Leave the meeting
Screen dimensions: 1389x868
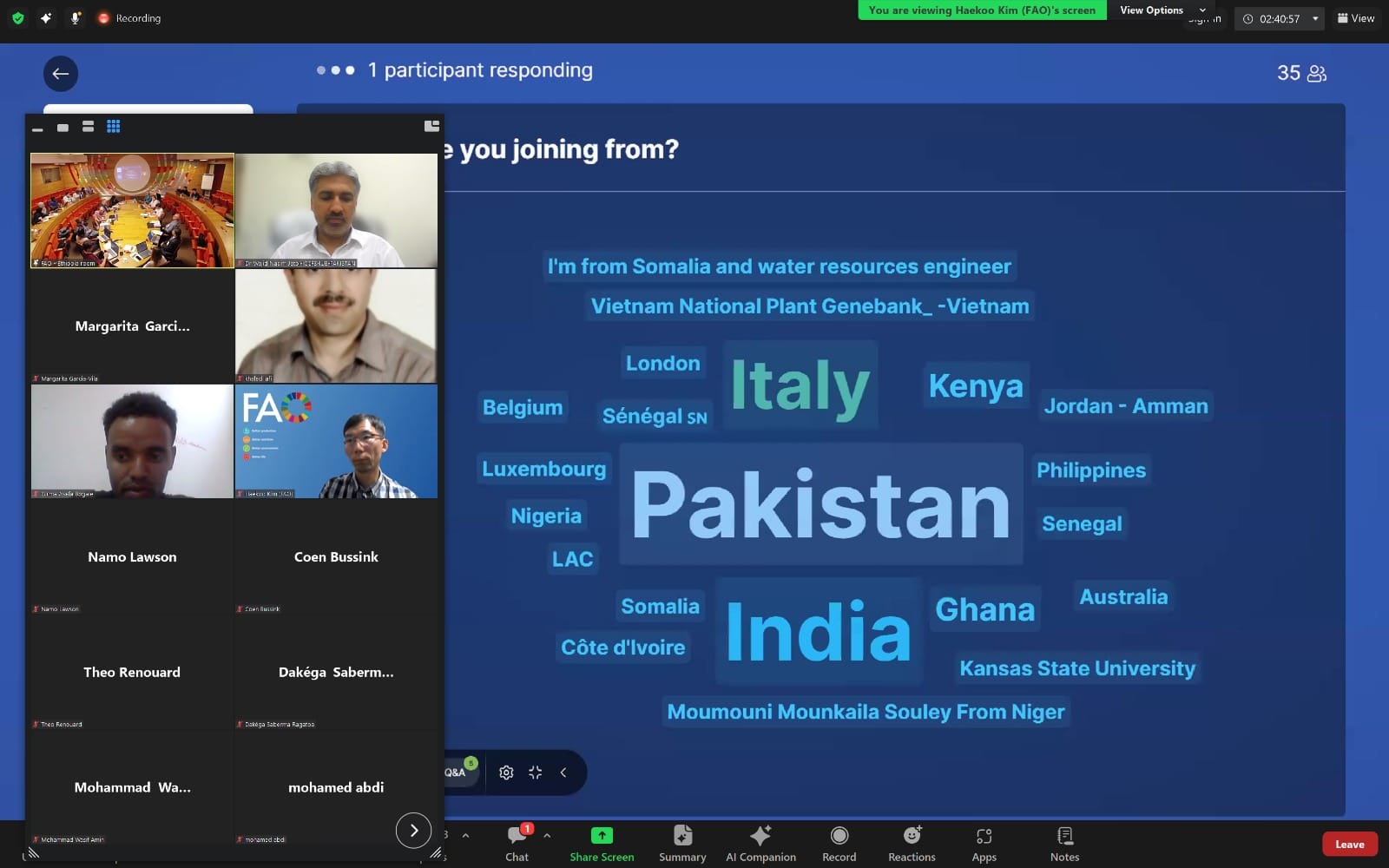point(1349,845)
